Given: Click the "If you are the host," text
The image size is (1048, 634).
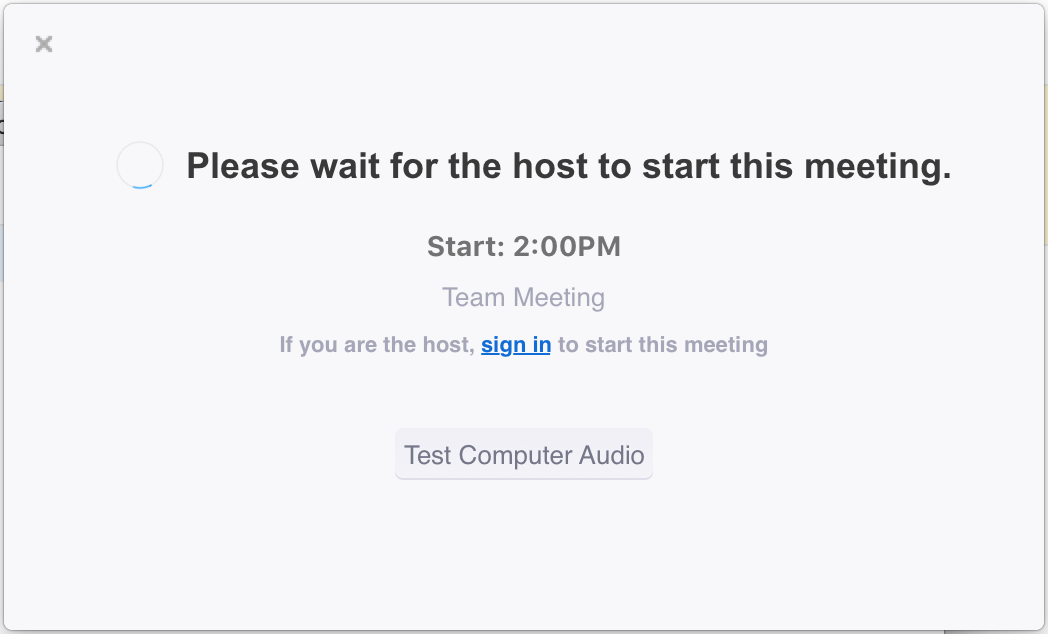Looking at the screenshot, I should pos(377,345).
